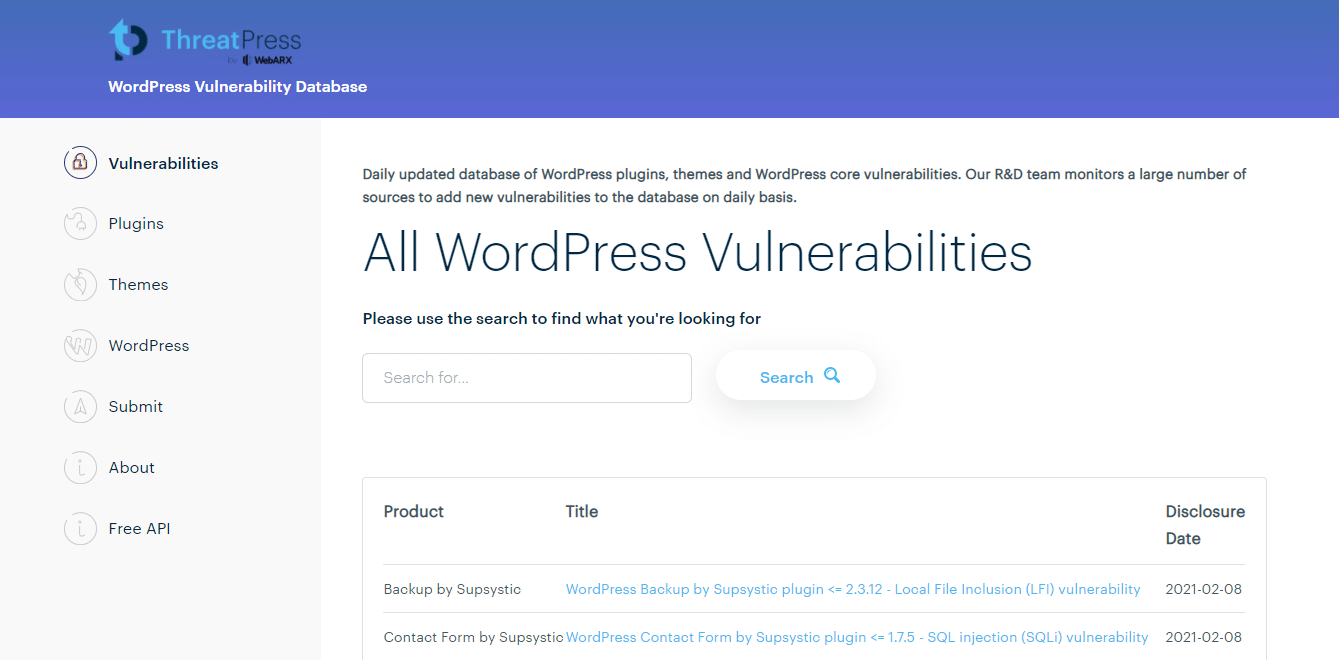Select the Free API info icon

pyautogui.click(x=80, y=528)
